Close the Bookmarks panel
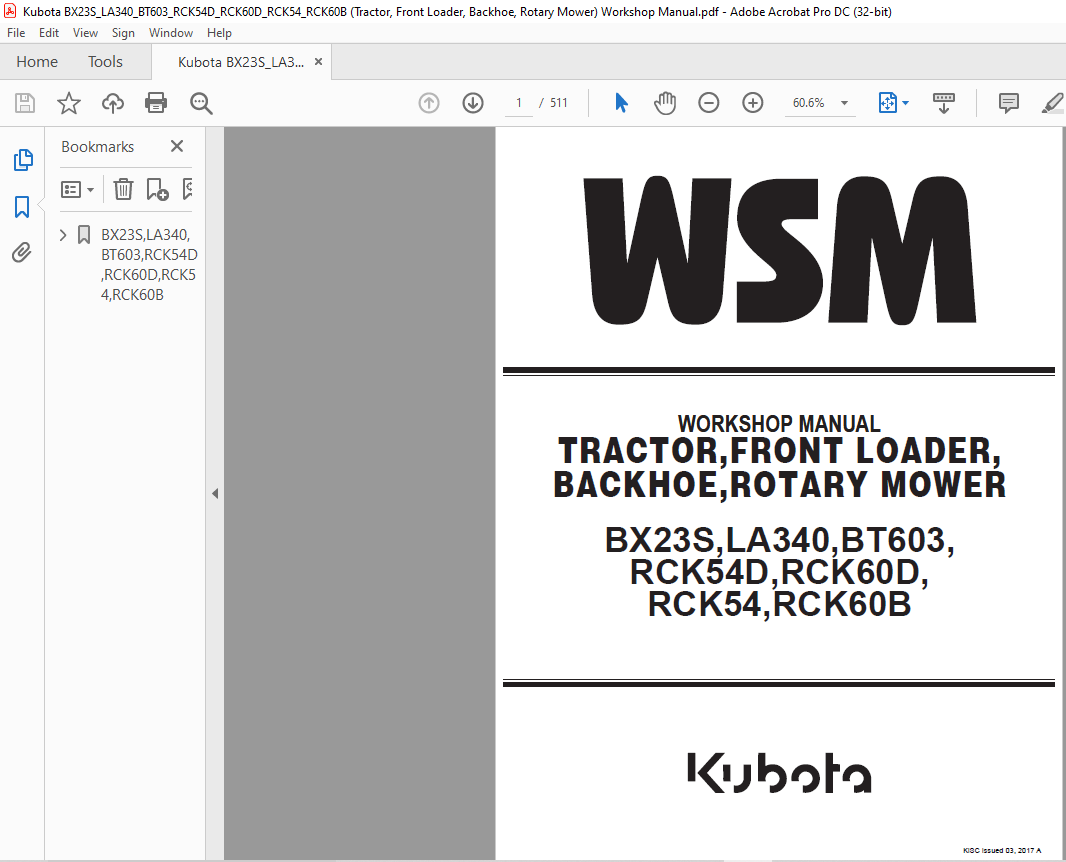The height and width of the screenshot is (862, 1066). click(x=177, y=146)
